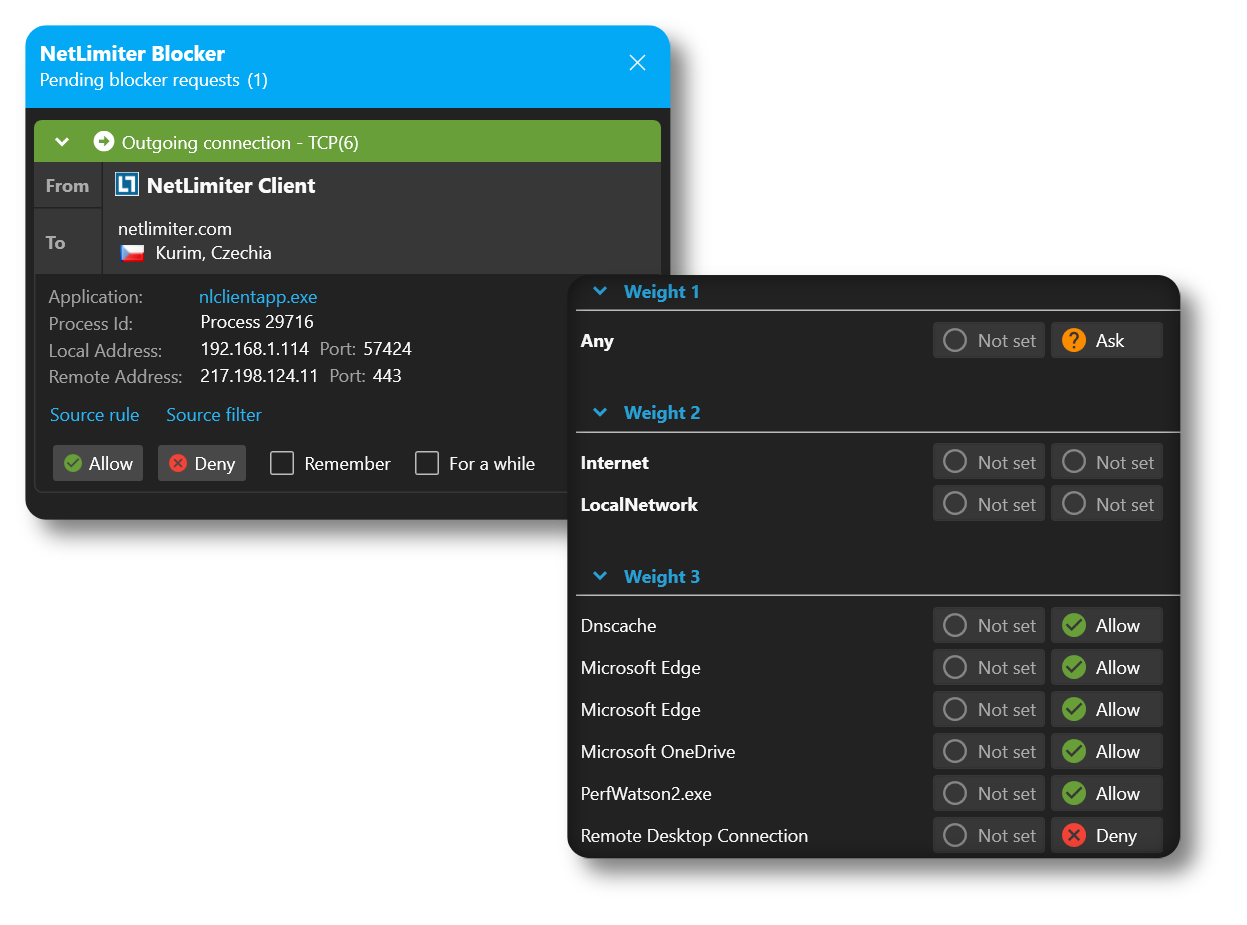
Task: Collapse the Weight 1 section
Action: 600,292
